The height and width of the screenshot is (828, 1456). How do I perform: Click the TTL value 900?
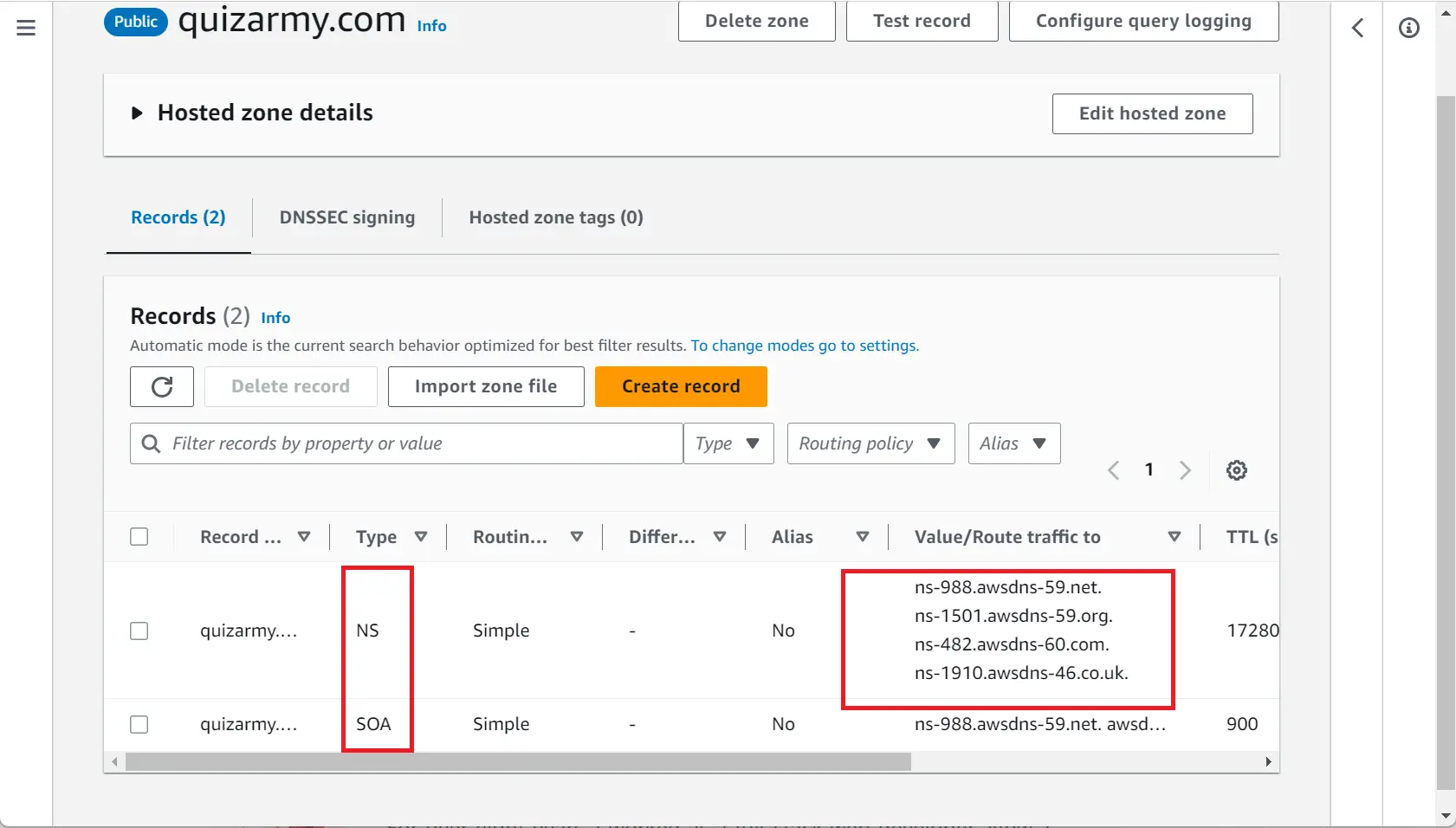click(x=1242, y=724)
